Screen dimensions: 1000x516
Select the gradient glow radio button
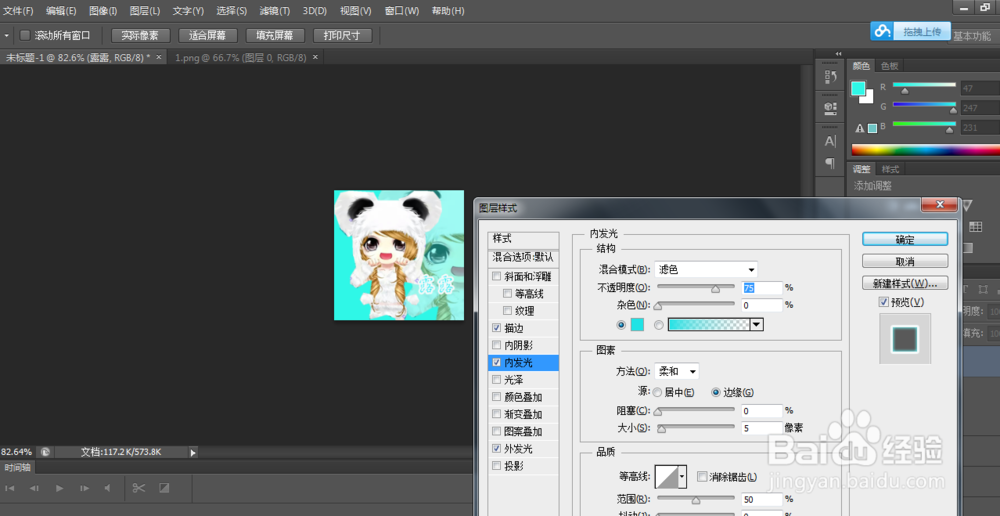click(659, 325)
